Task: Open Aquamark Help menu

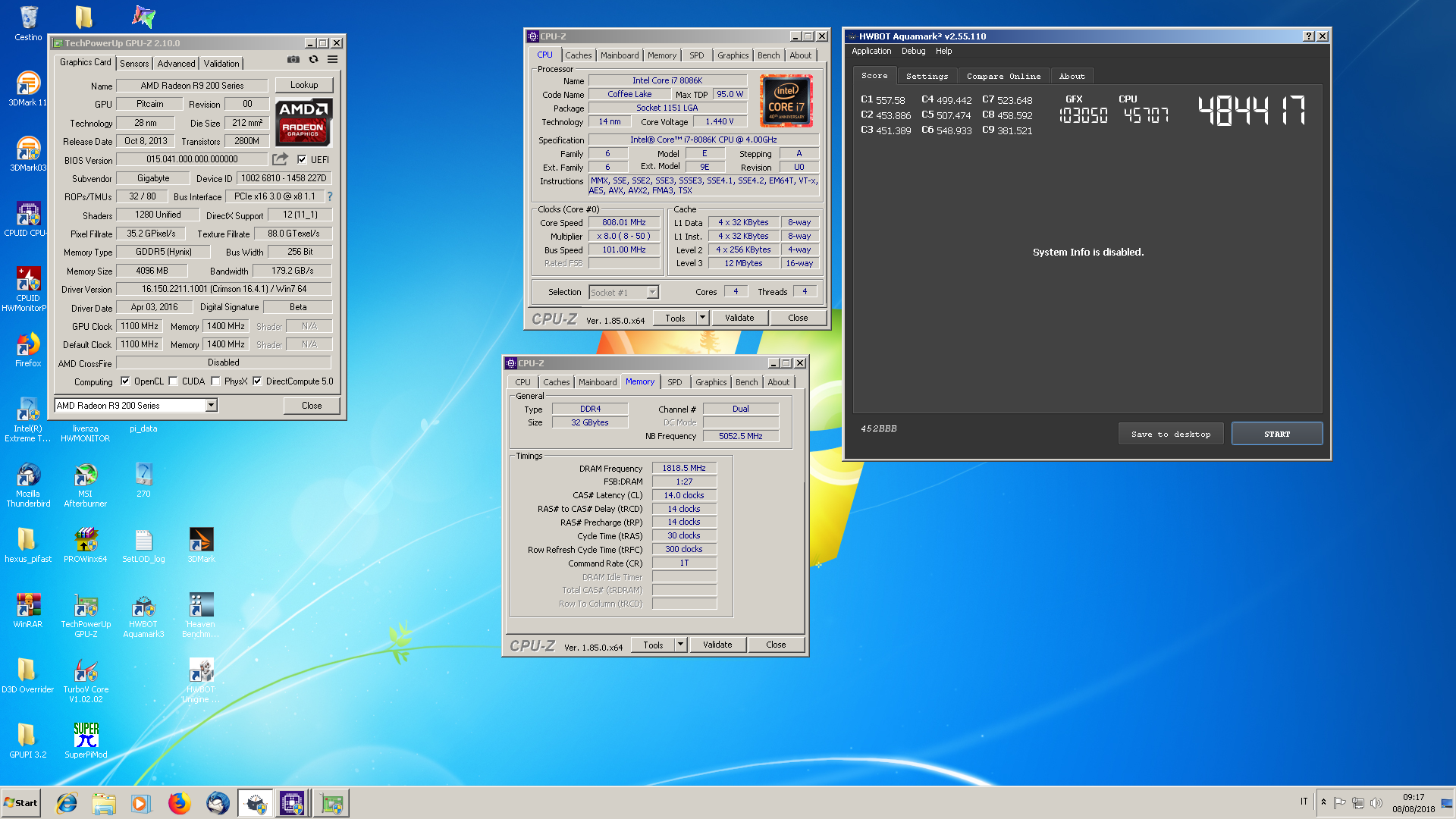Action: coord(943,51)
